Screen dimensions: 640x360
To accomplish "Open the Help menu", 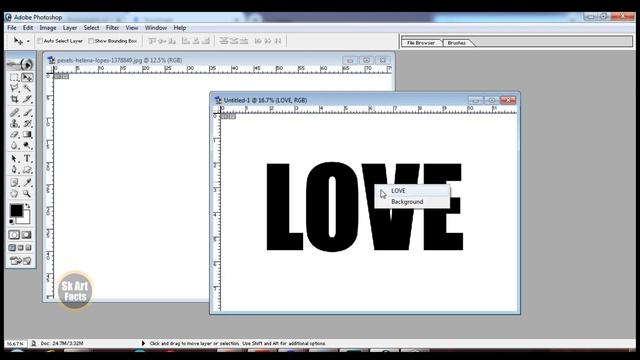I will click(x=180, y=28).
